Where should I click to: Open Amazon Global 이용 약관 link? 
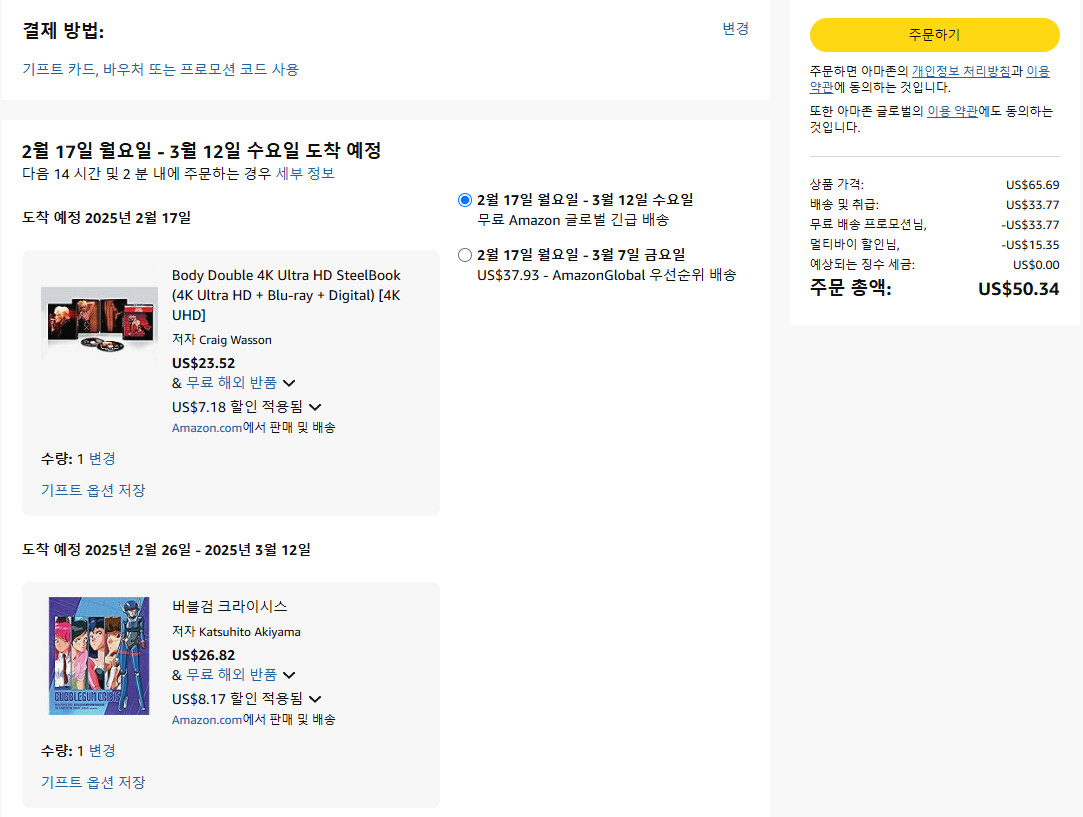952,111
